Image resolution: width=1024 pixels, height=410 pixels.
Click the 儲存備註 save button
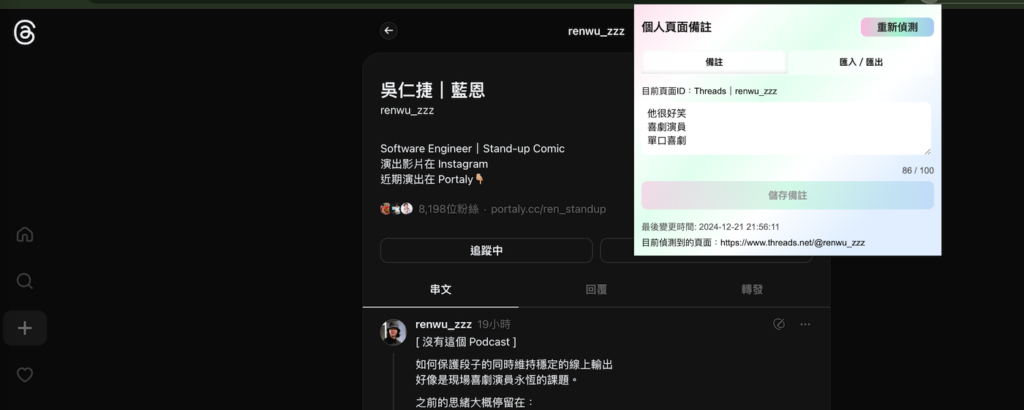(788, 195)
